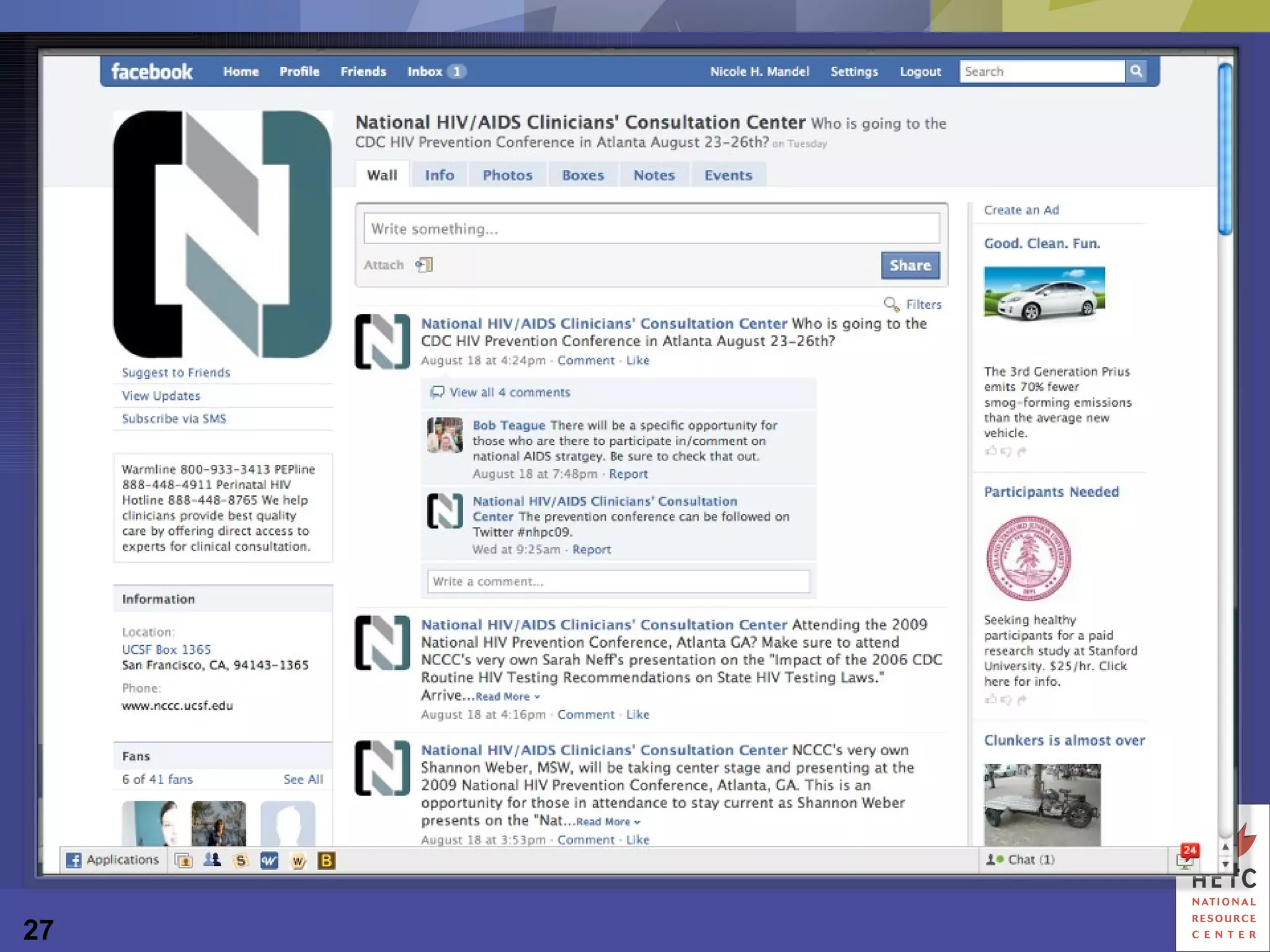The height and width of the screenshot is (952, 1270).
Task: Open the Scrabble 'S' application icon
Action: point(241,860)
